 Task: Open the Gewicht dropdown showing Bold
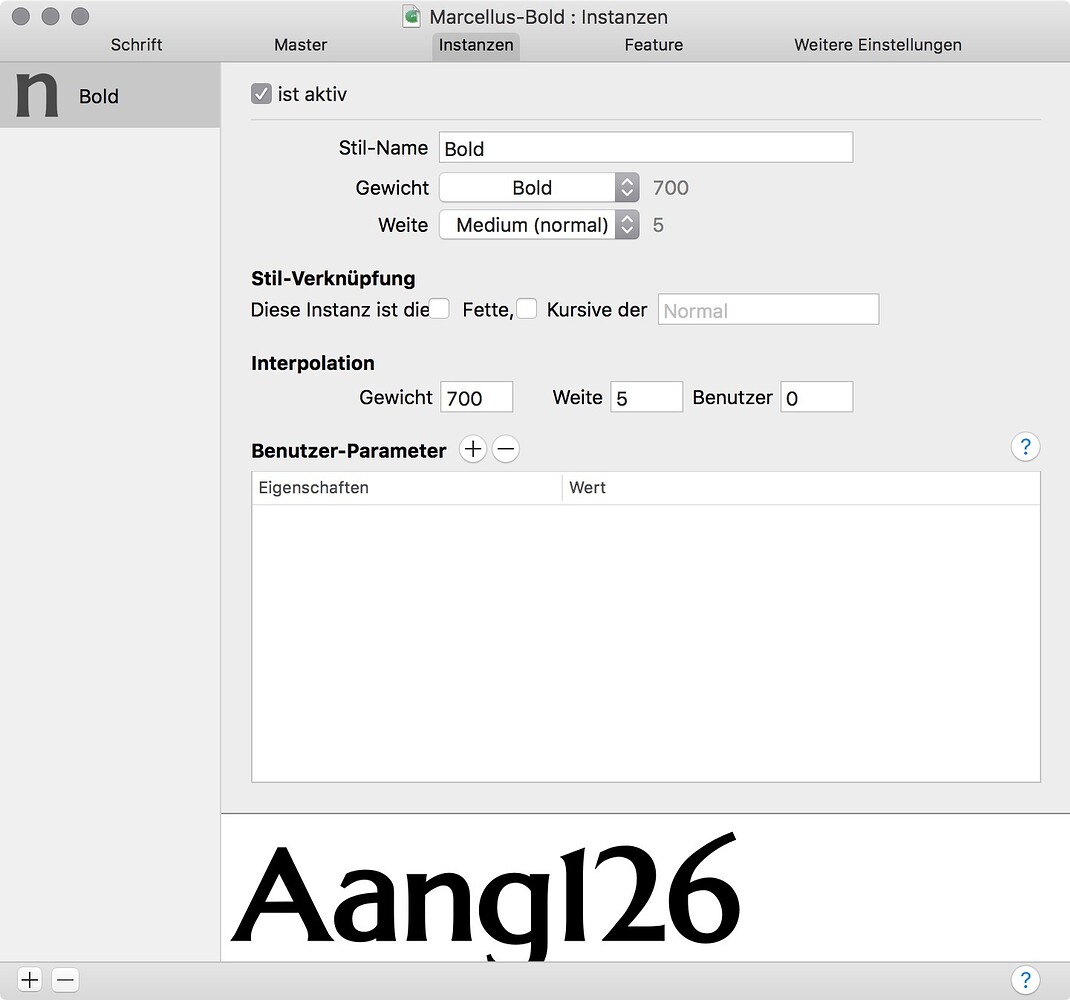pos(539,188)
